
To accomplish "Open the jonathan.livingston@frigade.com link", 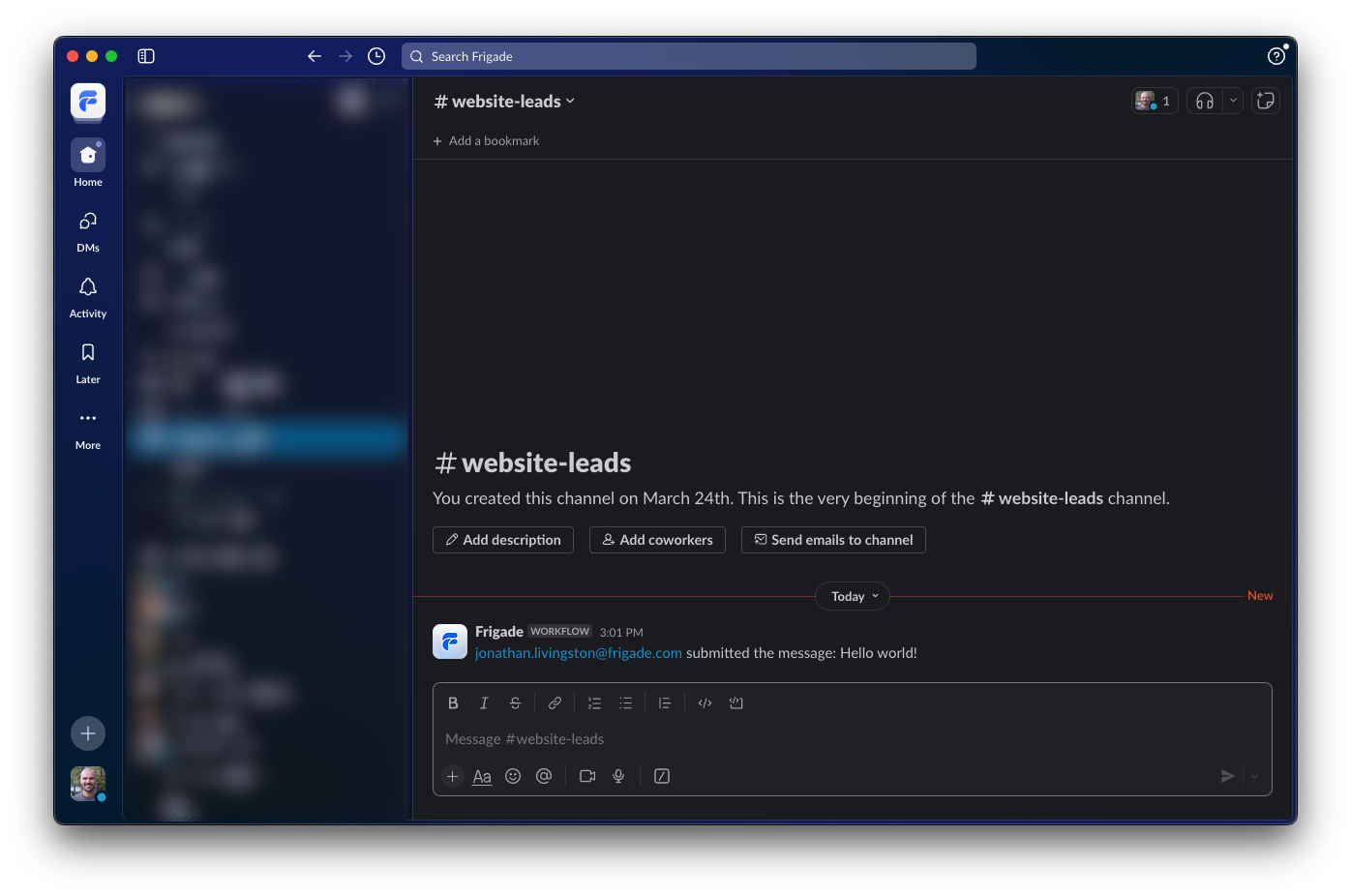I will pyautogui.click(x=579, y=653).
